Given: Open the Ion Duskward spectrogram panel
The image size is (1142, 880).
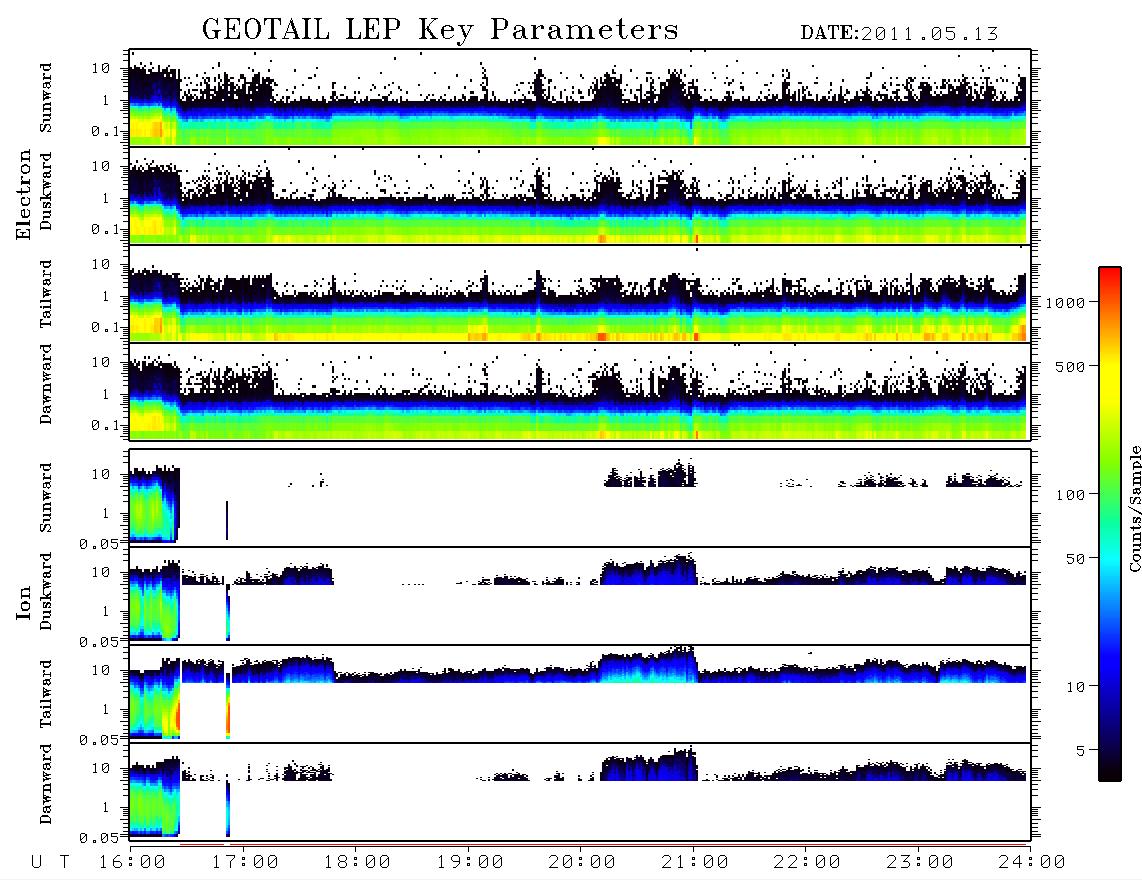Looking at the screenshot, I should [x=580, y=596].
